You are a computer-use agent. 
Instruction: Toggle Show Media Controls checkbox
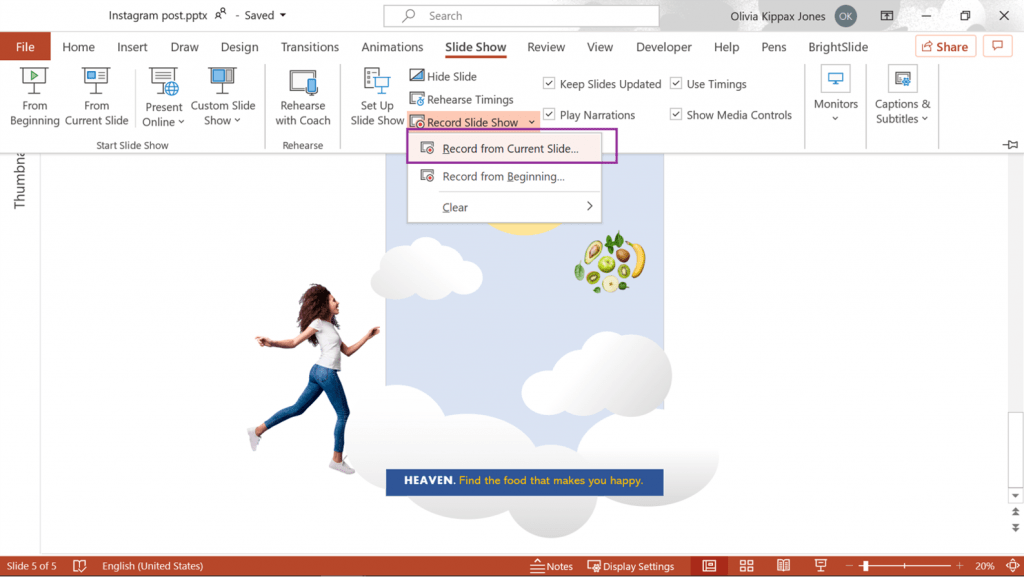click(676, 114)
